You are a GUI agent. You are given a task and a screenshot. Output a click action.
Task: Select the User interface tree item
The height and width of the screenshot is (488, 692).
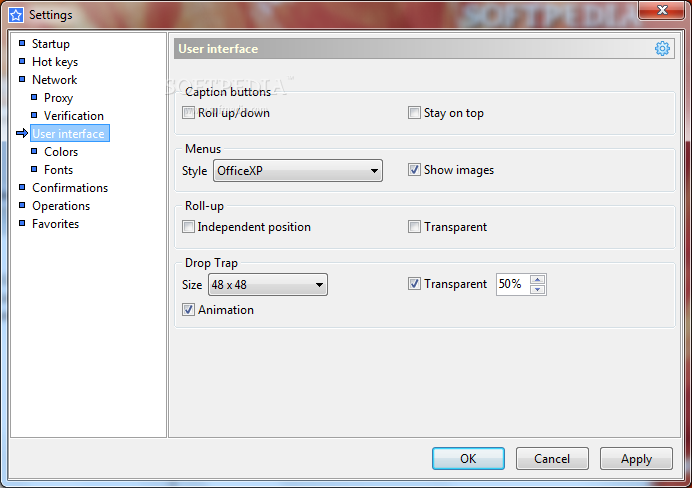[69, 134]
